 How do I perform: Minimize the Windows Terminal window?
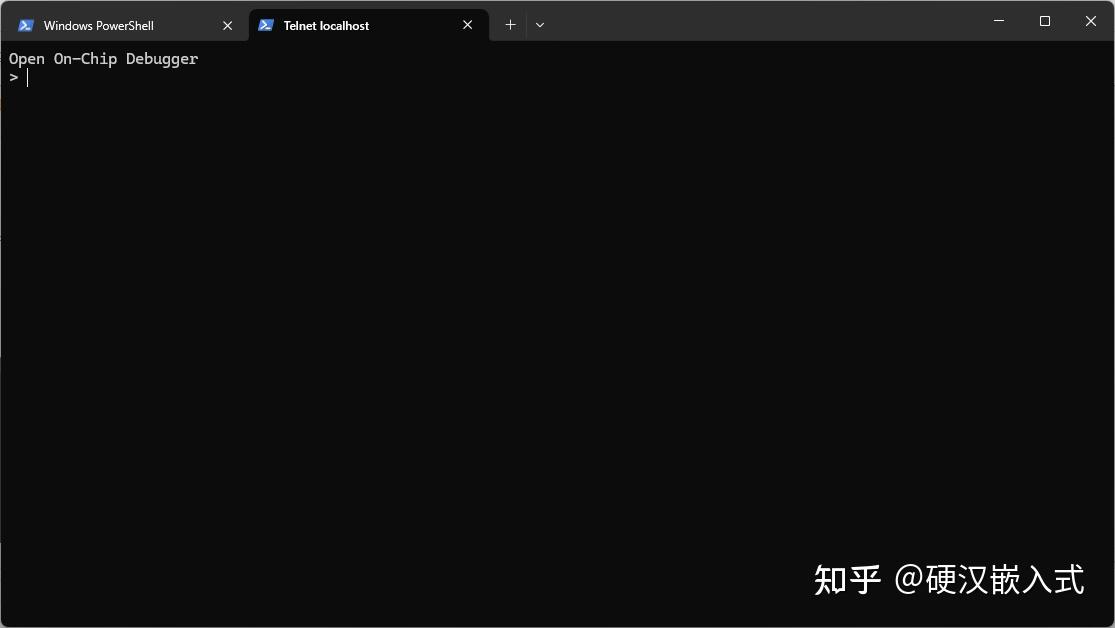coord(998,20)
